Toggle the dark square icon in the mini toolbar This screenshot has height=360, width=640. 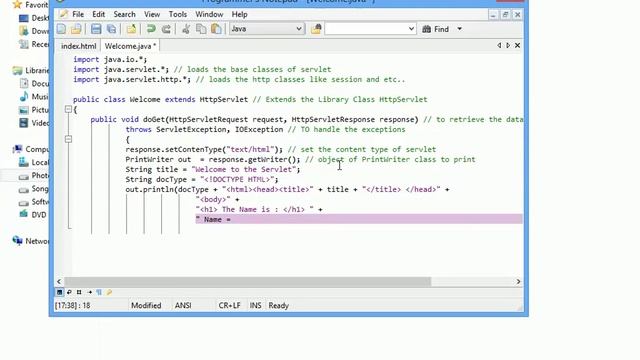[x=60, y=292]
